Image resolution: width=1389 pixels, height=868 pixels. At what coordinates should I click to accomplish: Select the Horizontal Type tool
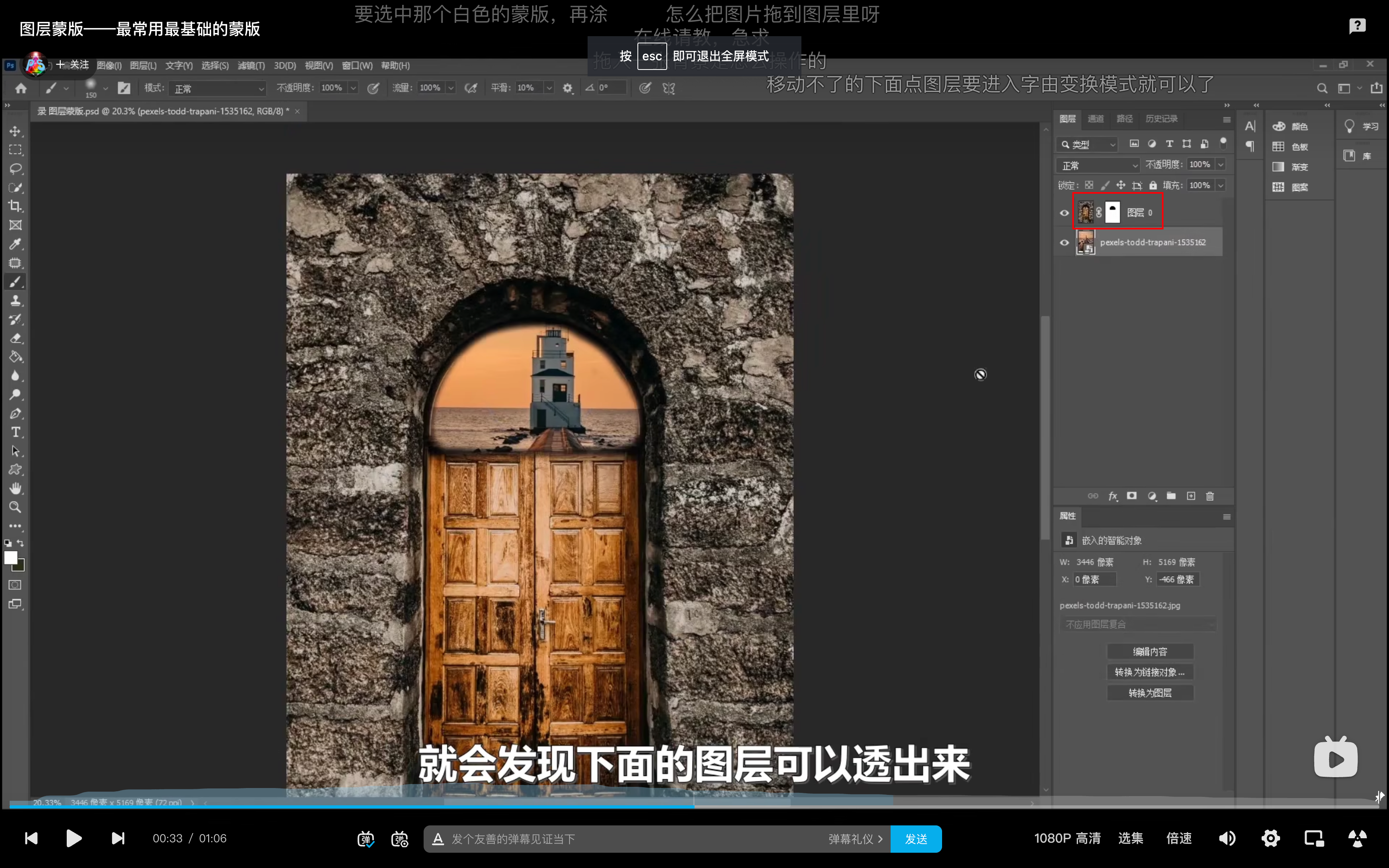(x=16, y=432)
